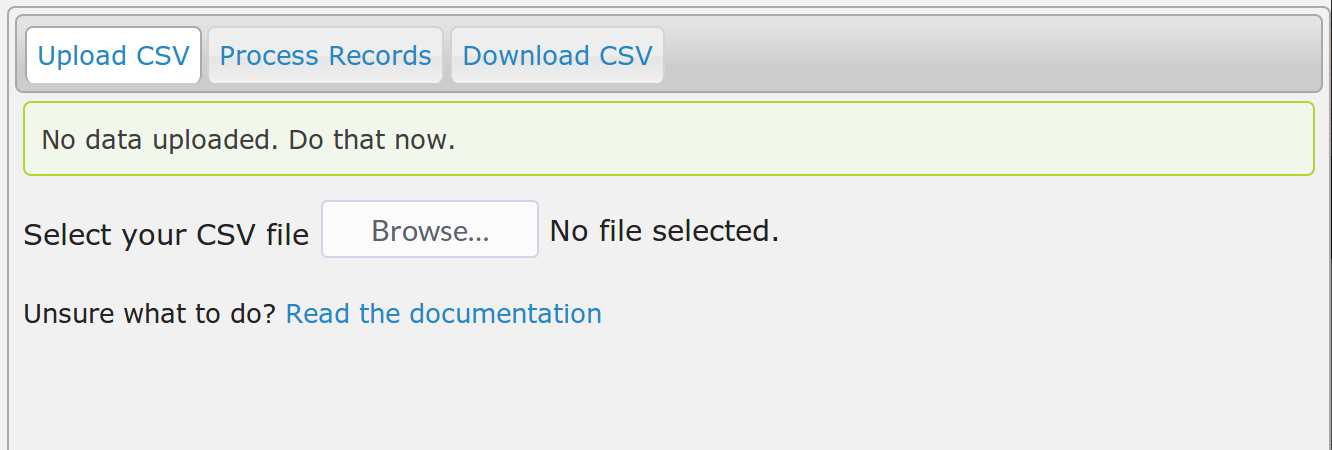This screenshot has height=450, width=1332.
Task: Go to the Download CSV tab
Action: pyautogui.click(x=557, y=56)
